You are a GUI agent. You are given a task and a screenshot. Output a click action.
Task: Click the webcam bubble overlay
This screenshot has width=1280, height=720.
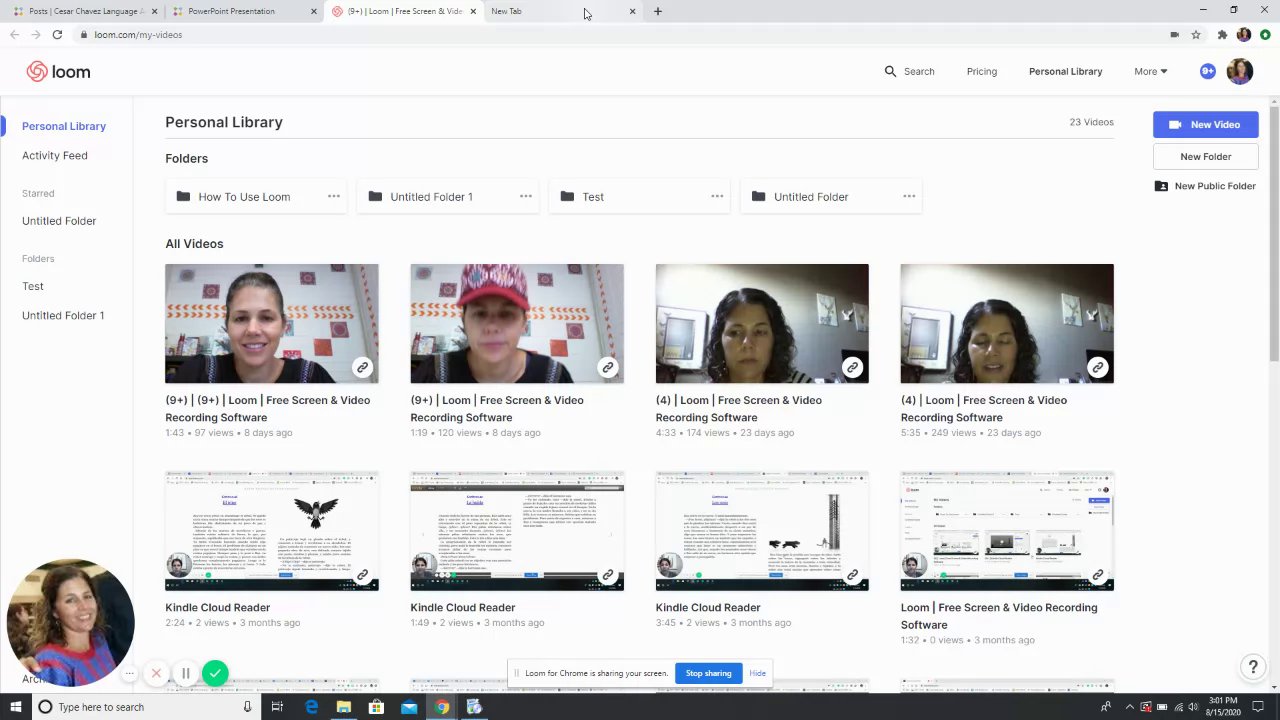pos(70,623)
